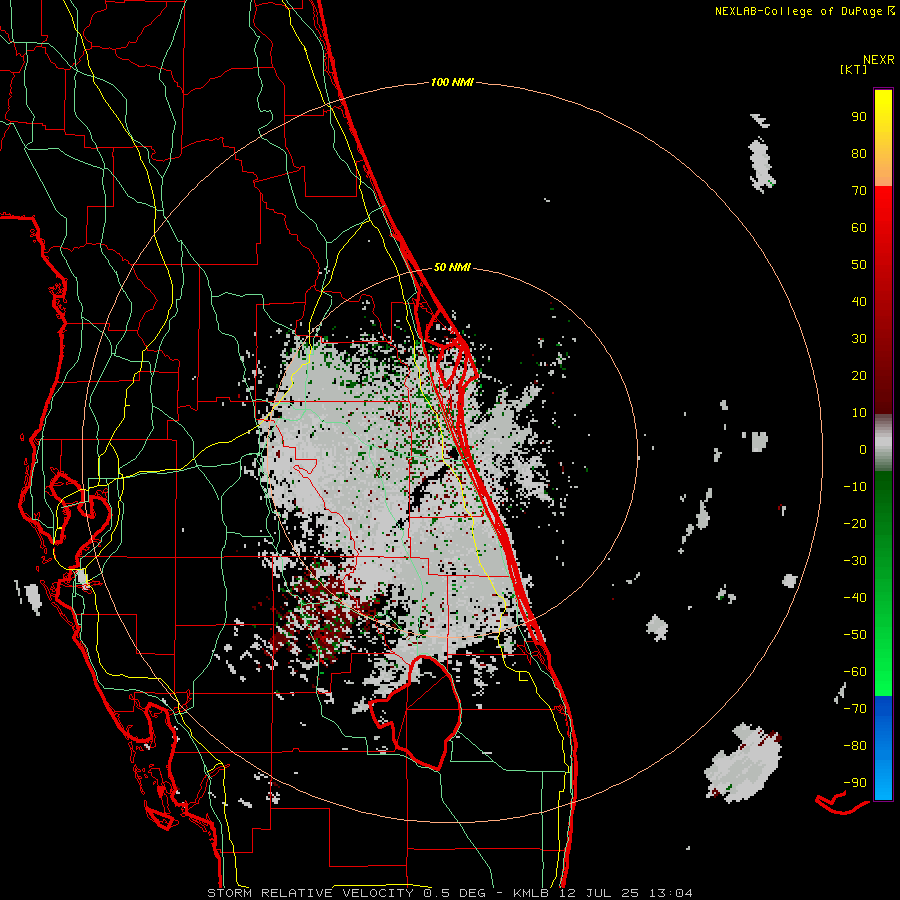This screenshot has width=900, height=900.
Task: Click the gray zero-velocity segment of color bar
Action: (883, 443)
